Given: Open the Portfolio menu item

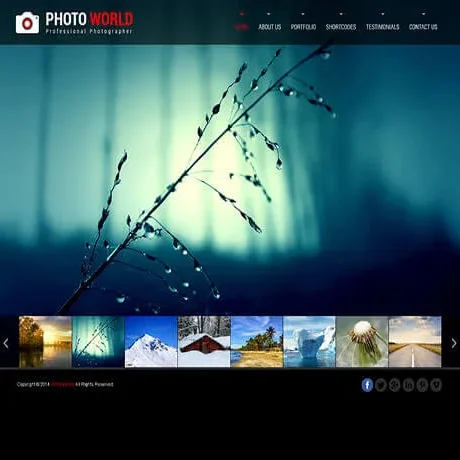Looking at the screenshot, I should pos(303,27).
